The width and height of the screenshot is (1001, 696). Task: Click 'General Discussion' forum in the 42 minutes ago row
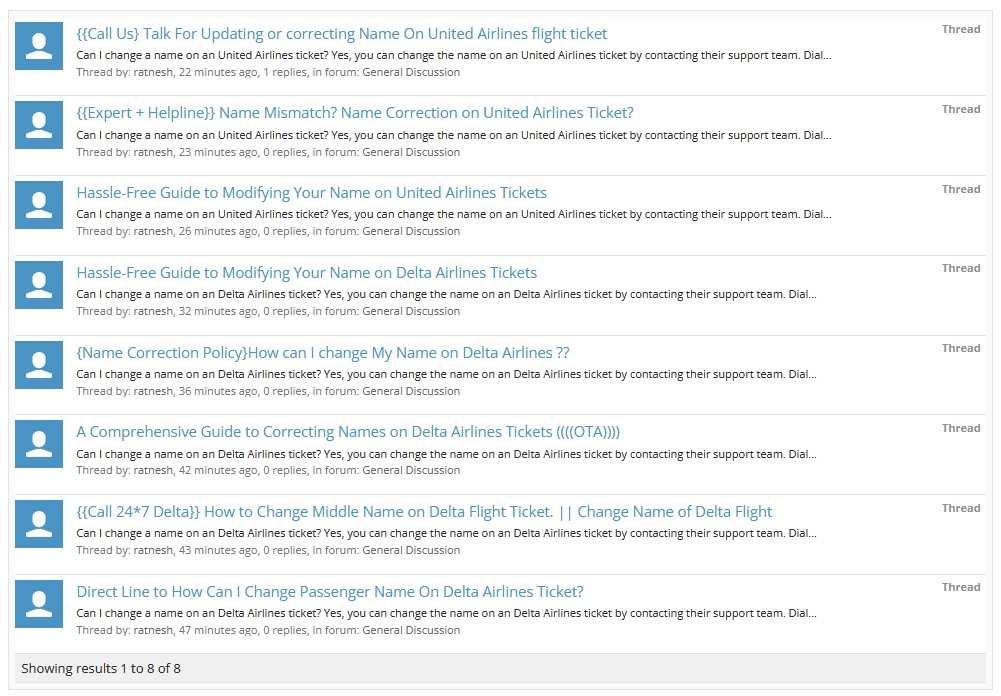(x=411, y=470)
